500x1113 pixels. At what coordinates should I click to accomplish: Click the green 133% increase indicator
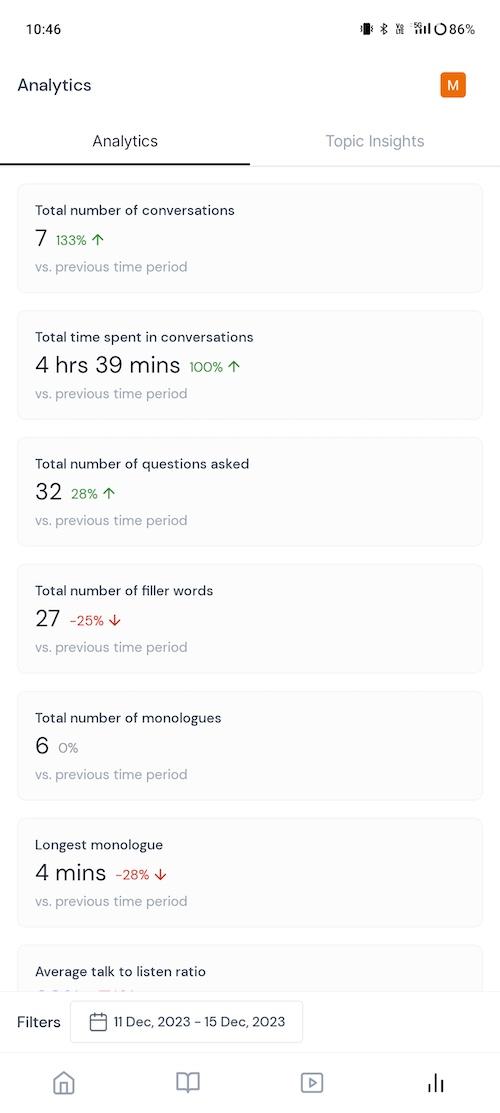[x=80, y=241]
